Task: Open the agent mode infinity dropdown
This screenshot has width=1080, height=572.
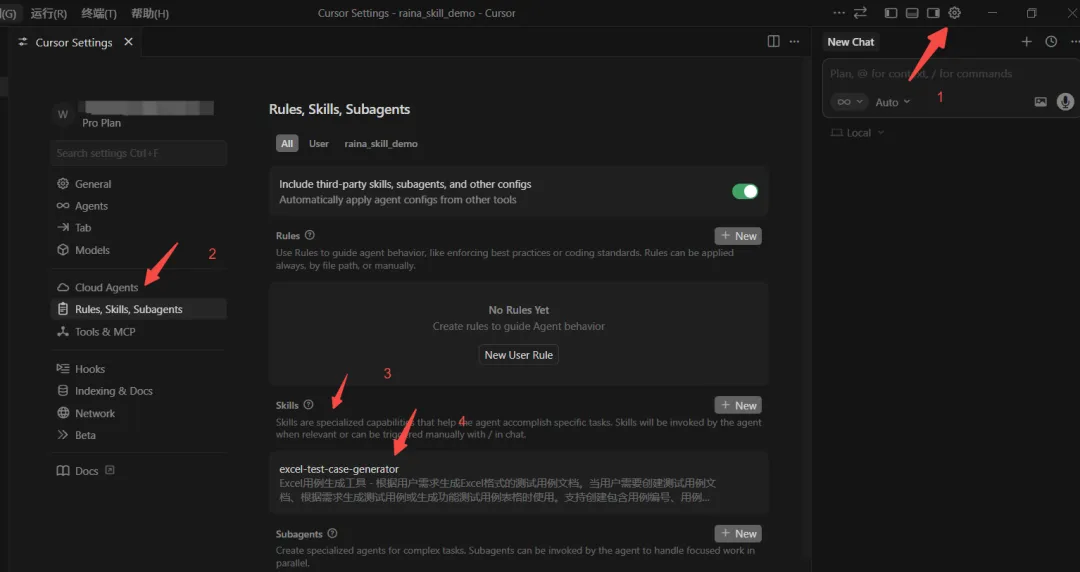Action: pyautogui.click(x=848, y=101)
